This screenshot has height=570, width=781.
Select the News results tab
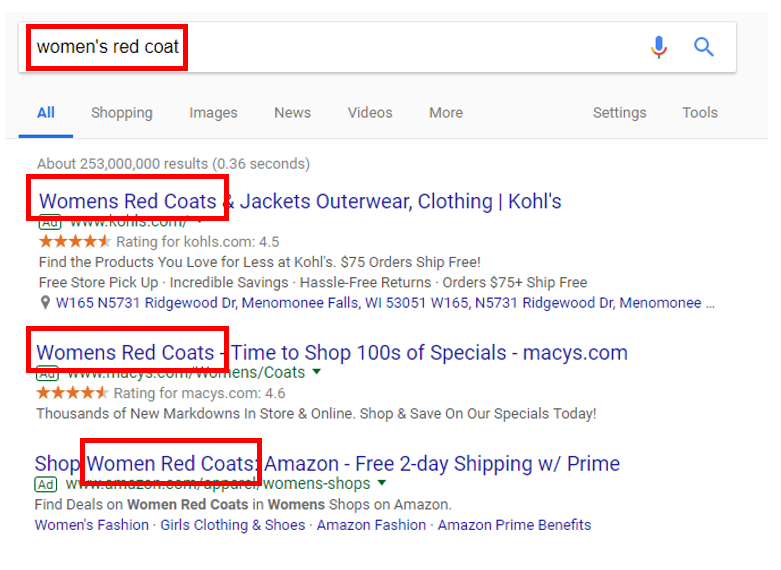[x=292, y=113]
